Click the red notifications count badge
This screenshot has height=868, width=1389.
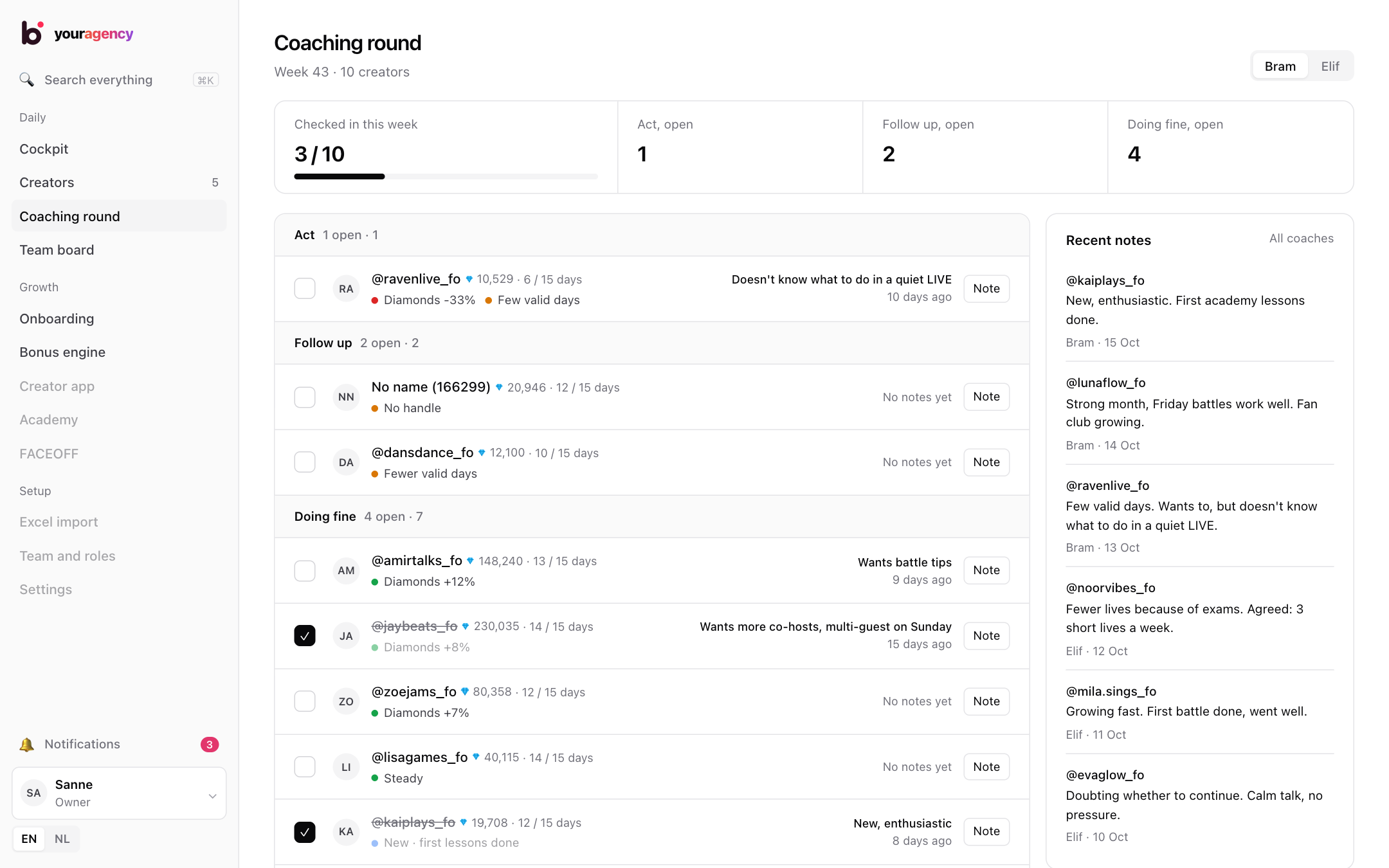click(210, 745)
